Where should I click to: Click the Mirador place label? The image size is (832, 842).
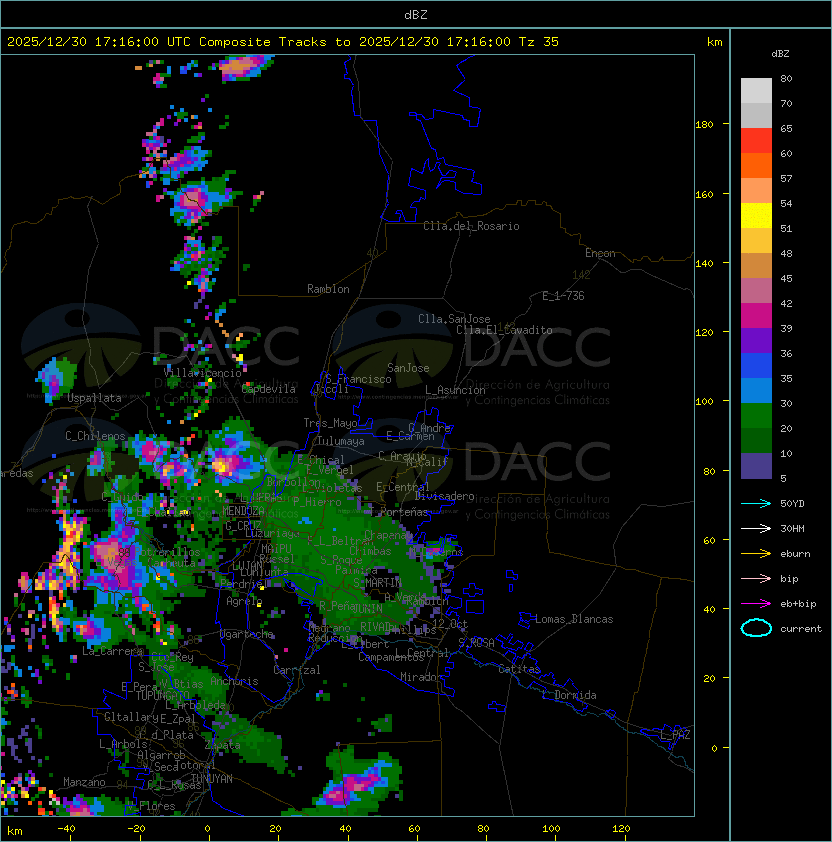pyautogui.click(x=421, y=677)
